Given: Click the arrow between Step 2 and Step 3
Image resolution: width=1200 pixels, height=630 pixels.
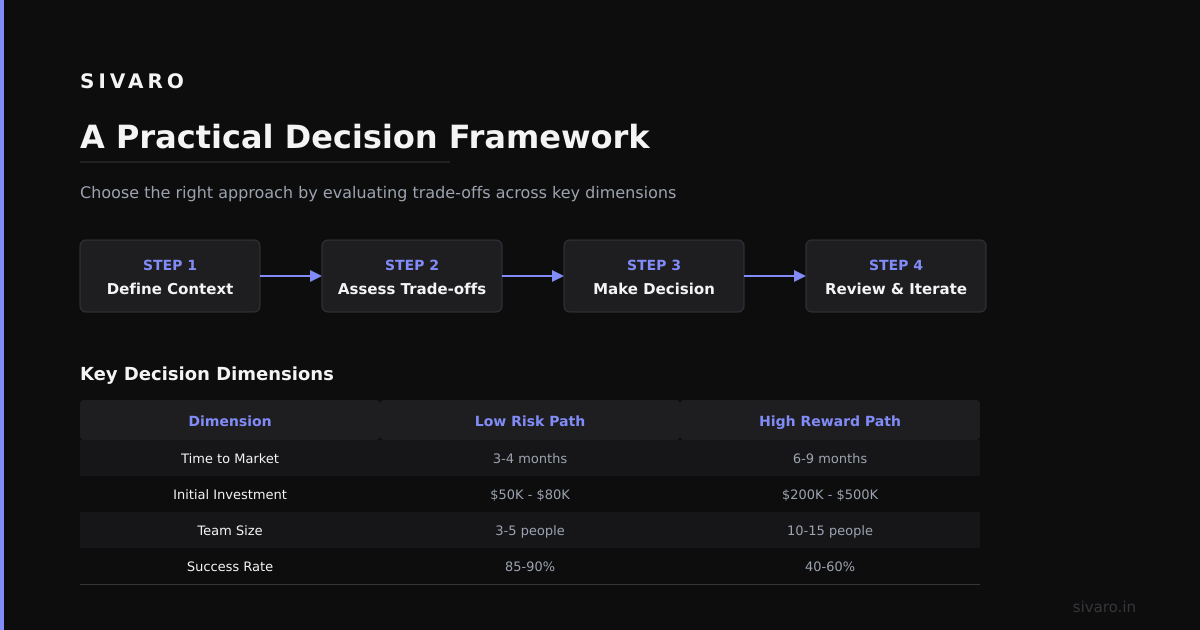Looking at the screenshot, I should pyautogui.click(x=533, y=276).
